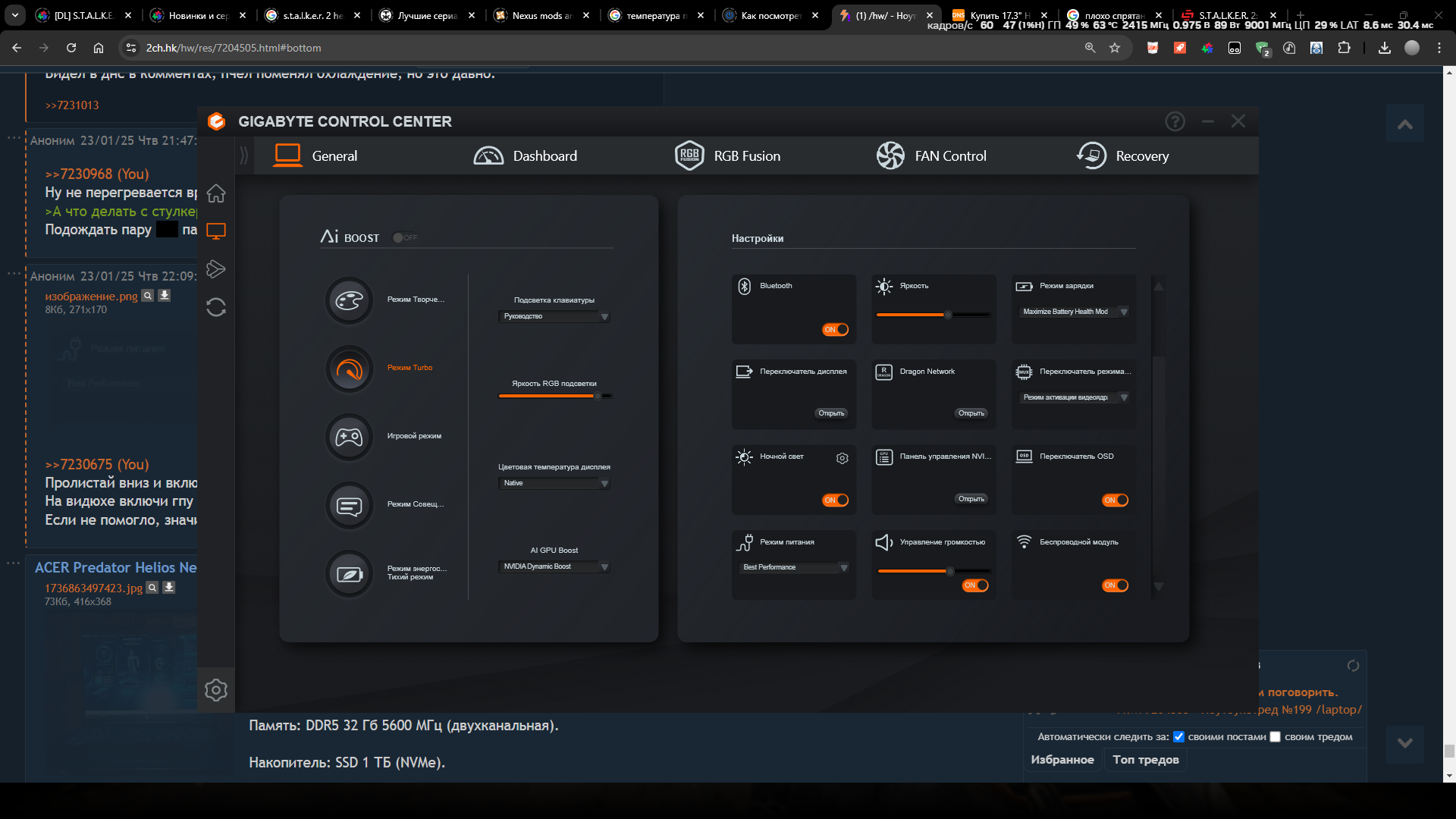Click the browser address bar
Viewport: 1456px width, 819px height.
tap(607, 48)
